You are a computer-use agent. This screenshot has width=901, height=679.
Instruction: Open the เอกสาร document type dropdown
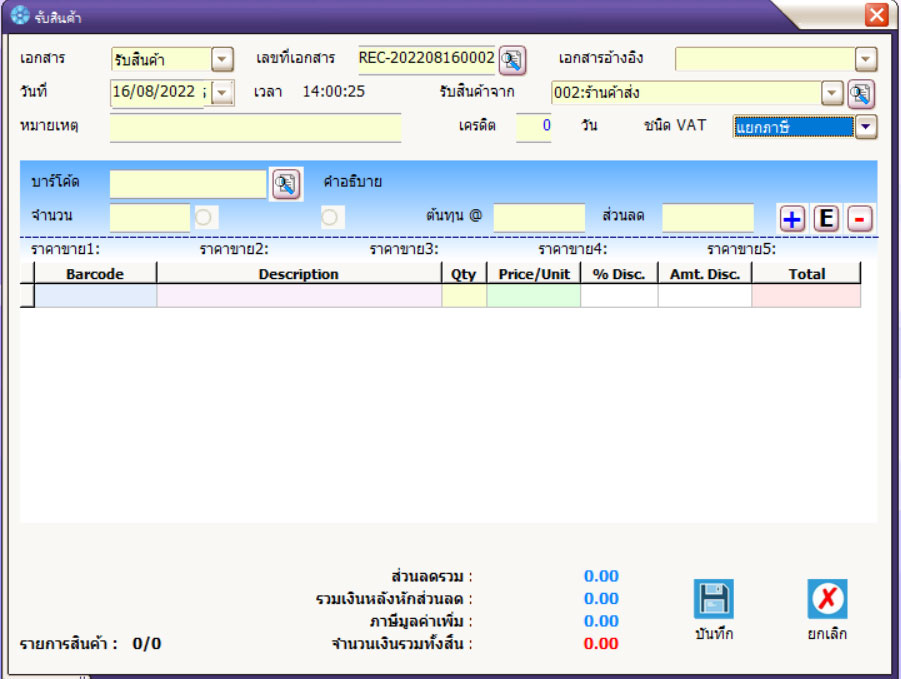tap(222, 60)
